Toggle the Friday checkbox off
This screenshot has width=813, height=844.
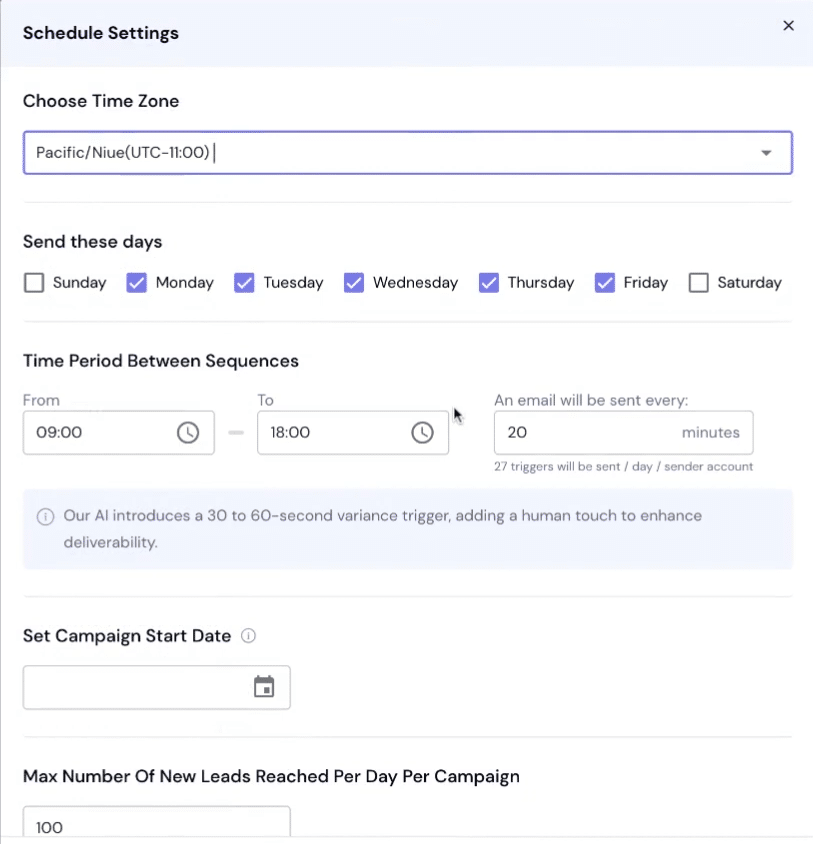tap(605, 283)
